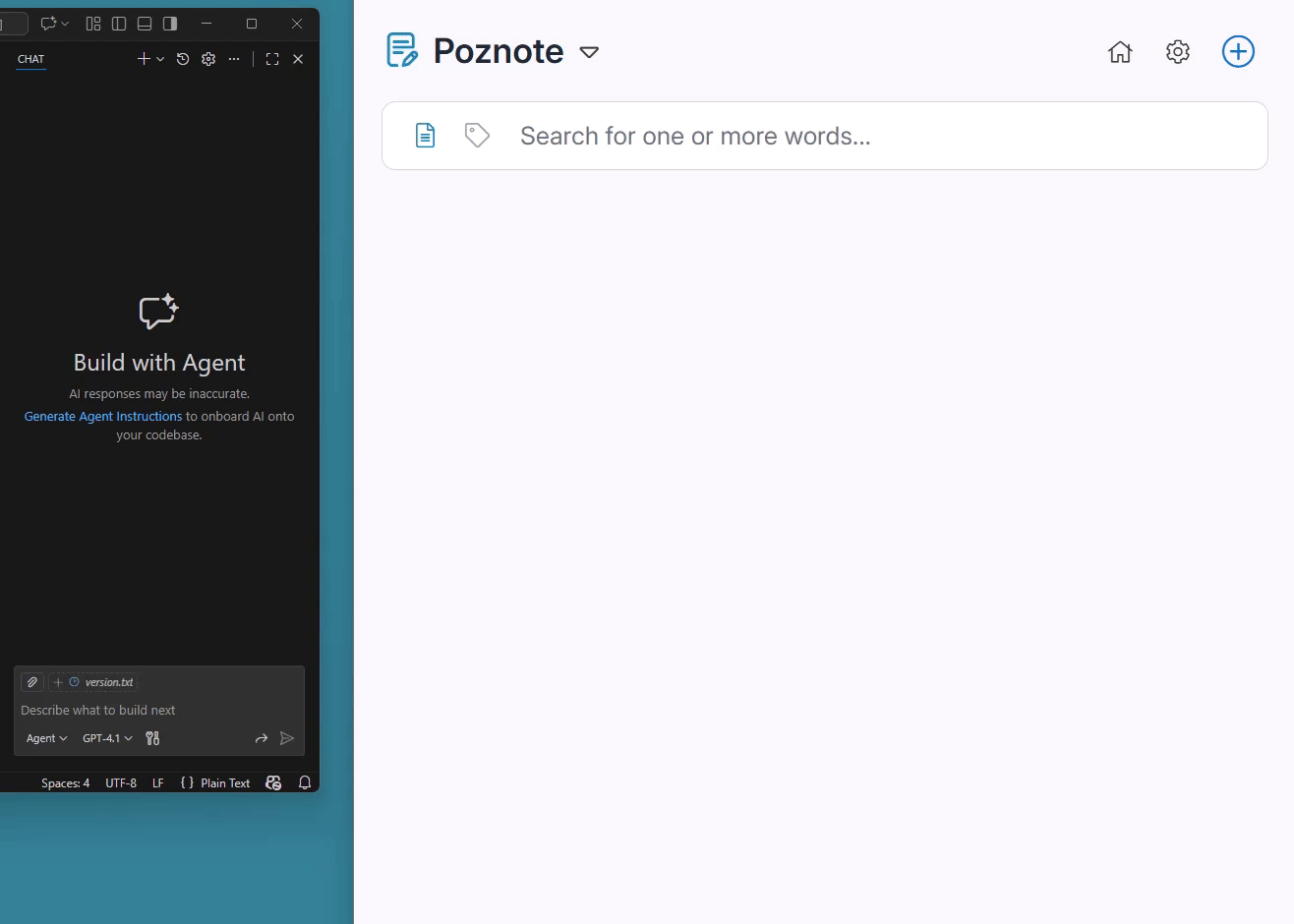
Task: Open the Agent mode dropdown
Action: 47,738
